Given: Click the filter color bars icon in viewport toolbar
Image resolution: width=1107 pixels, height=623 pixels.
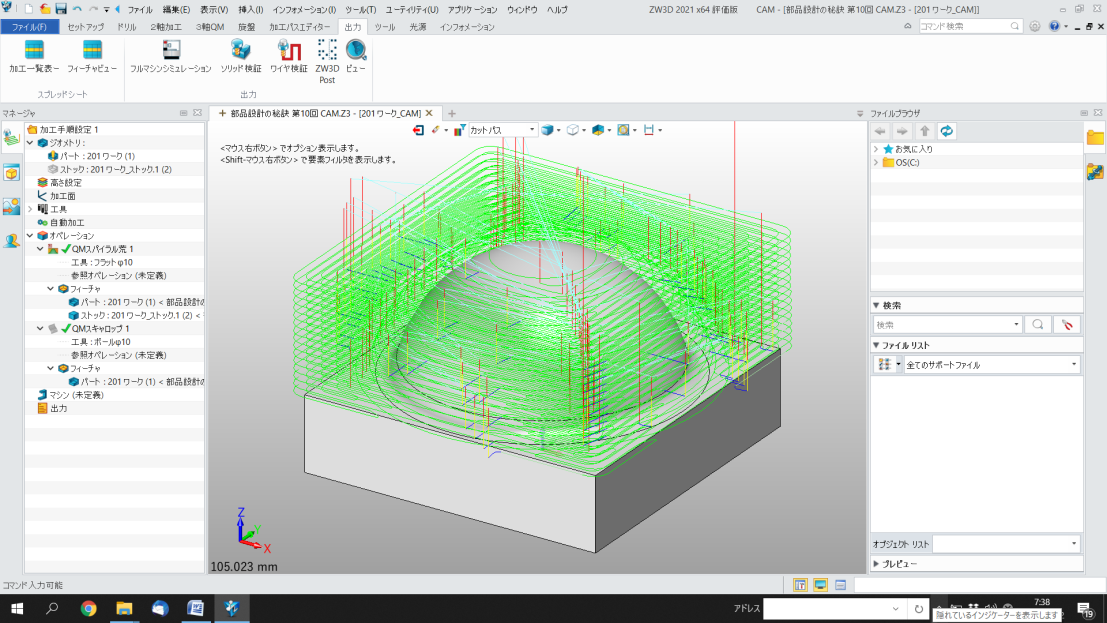Looking at the screenshot, I should click(460, 130).
